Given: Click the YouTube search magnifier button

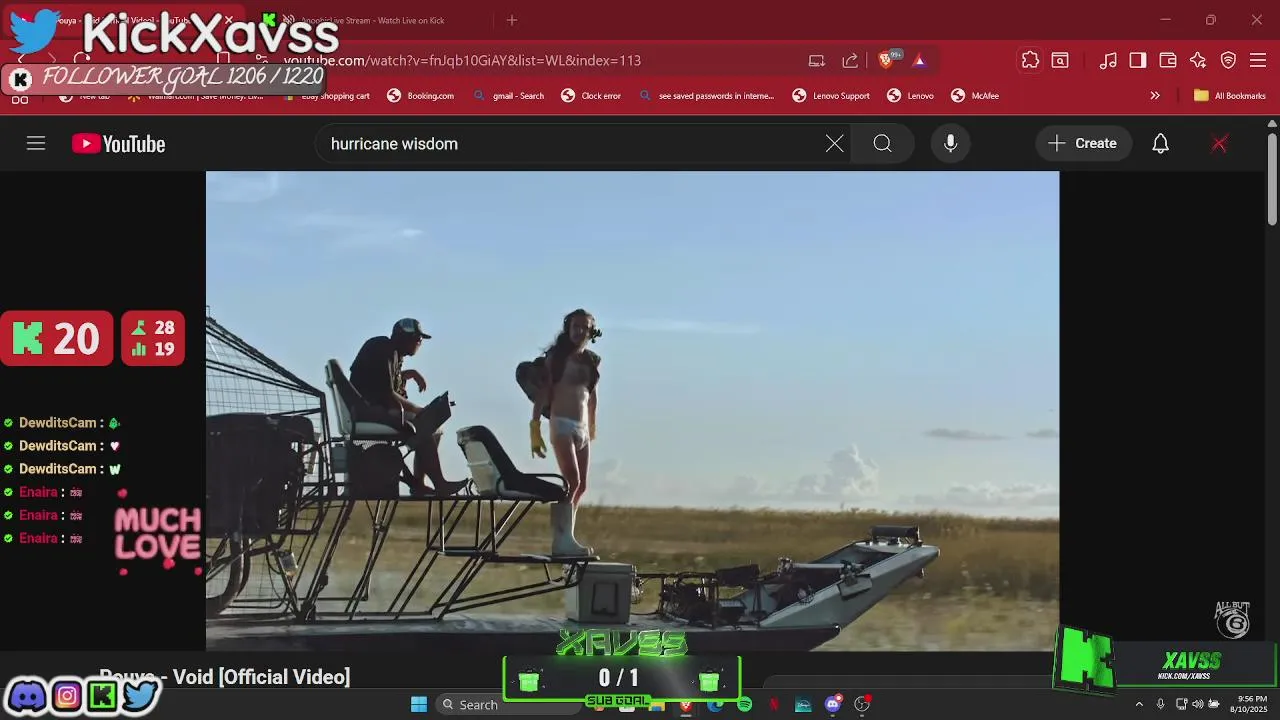Looking at the screenshot, I should [x=882, y=144].
